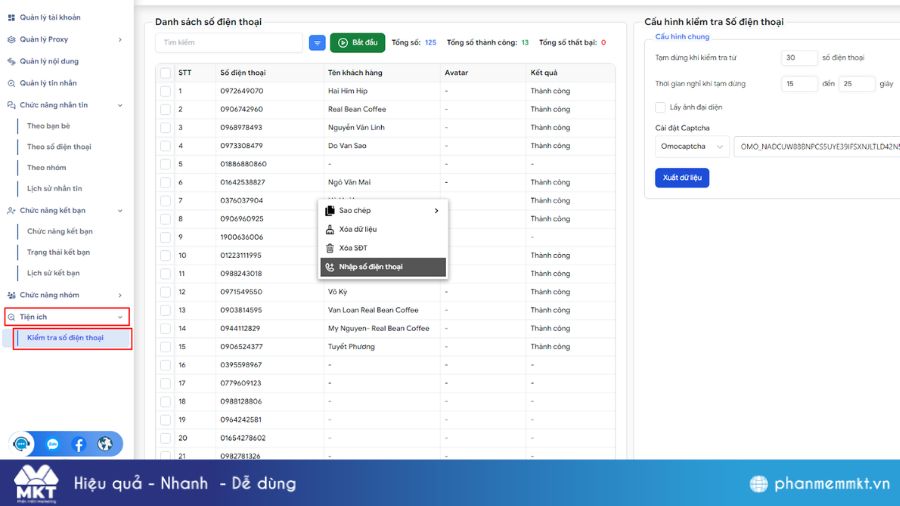Open Lịch sử nhắn tin item
The width and height of the screenshot is (900, 506).
coord(55,188)
